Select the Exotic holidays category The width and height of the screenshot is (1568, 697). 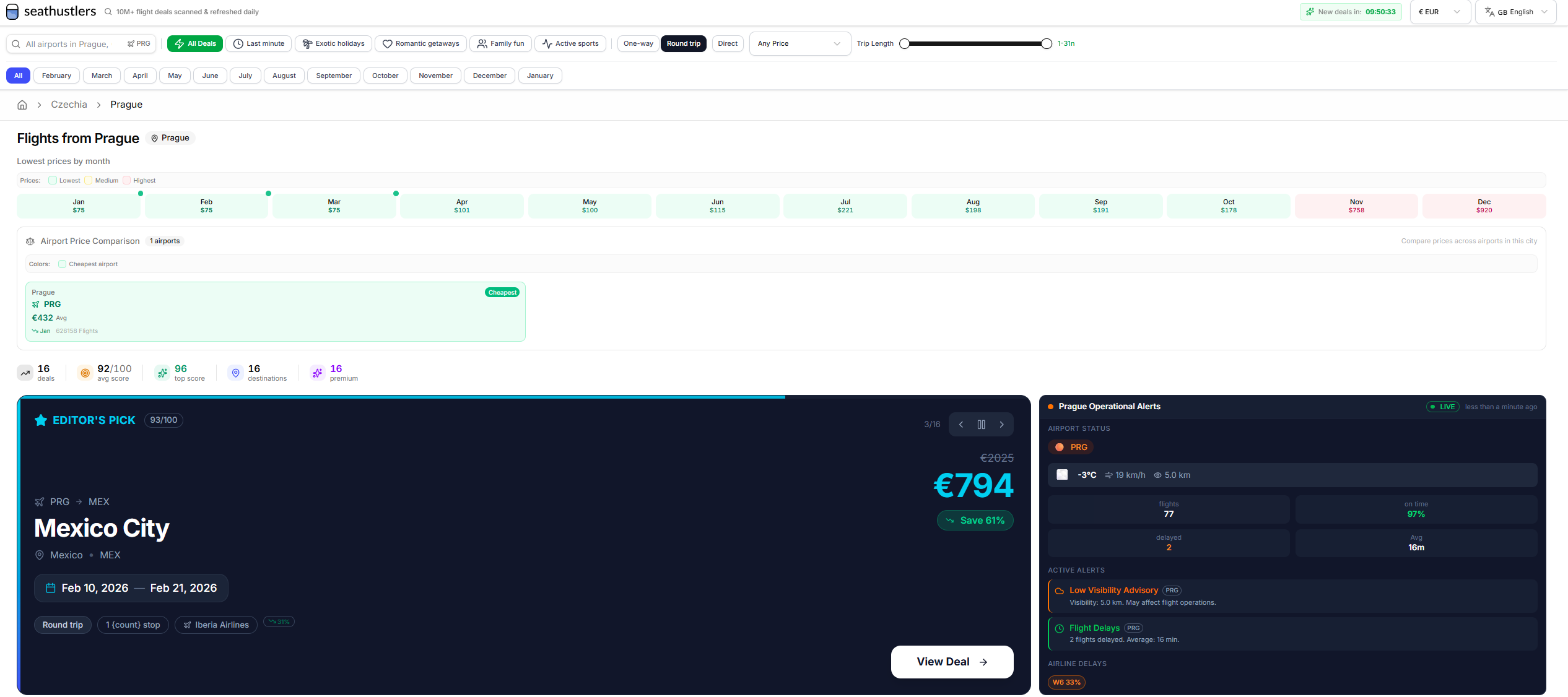click(333, 44)
